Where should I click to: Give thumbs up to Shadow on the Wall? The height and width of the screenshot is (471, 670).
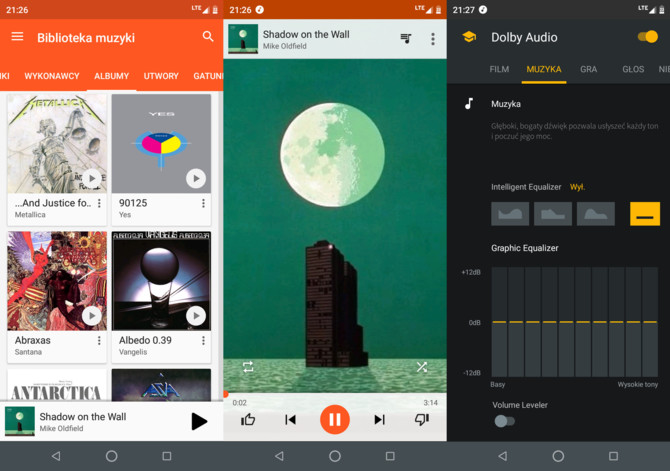click(248, 420)
